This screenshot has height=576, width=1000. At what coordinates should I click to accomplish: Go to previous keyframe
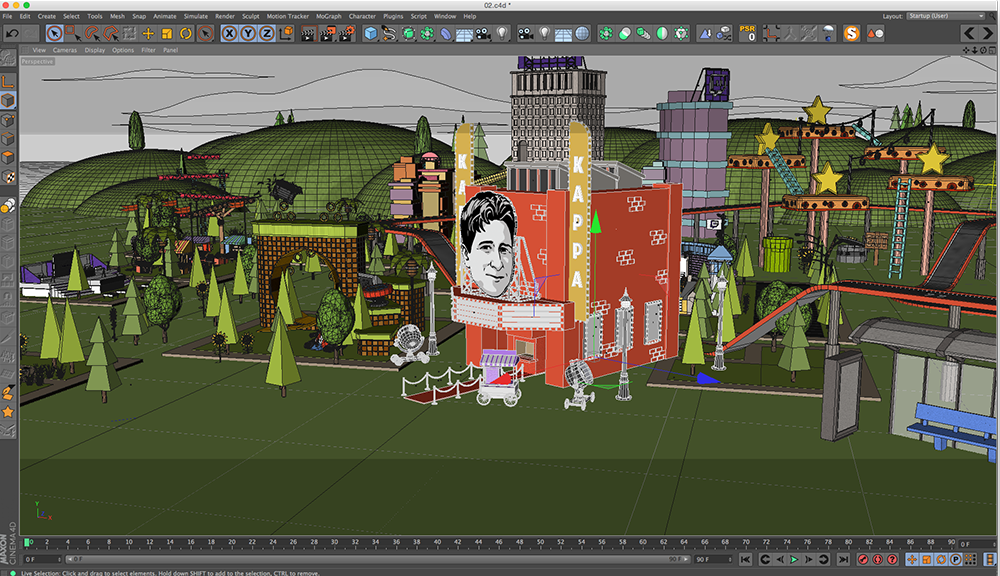765,559
